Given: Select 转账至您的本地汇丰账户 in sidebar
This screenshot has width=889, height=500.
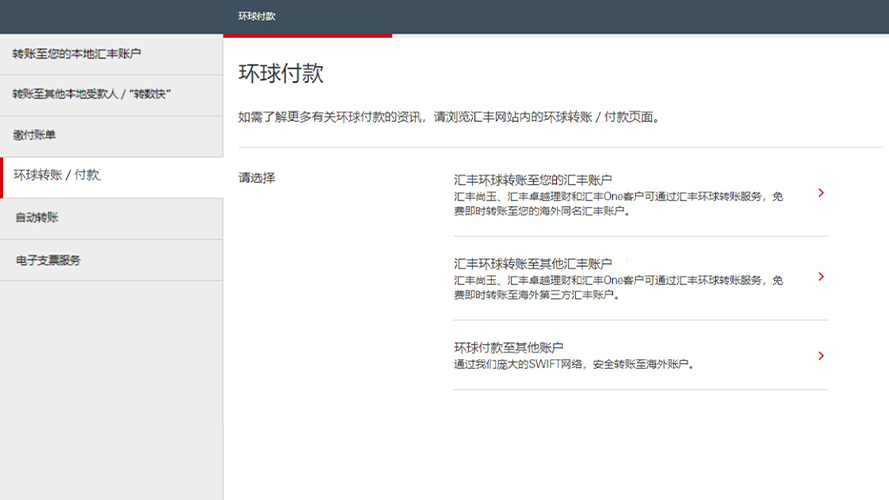Looking at the screenshot, I should (111, 54).
